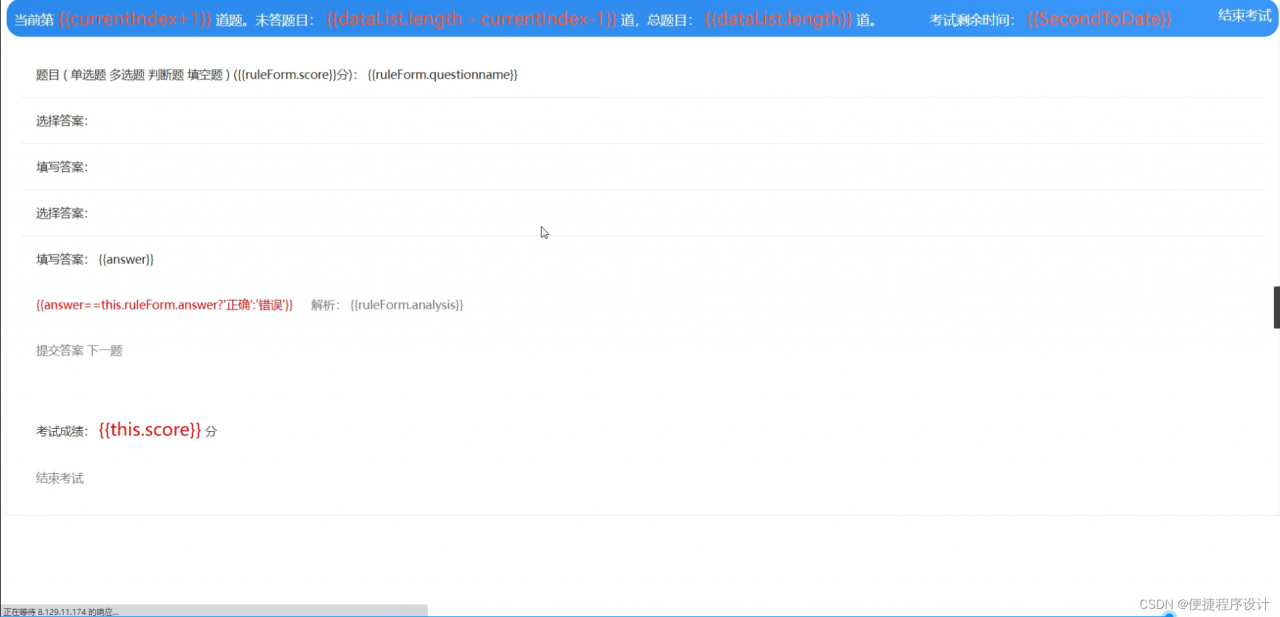Click 结束考试 below the exam score
This screenshot has width=1280, height=617.
click(60, 478)
